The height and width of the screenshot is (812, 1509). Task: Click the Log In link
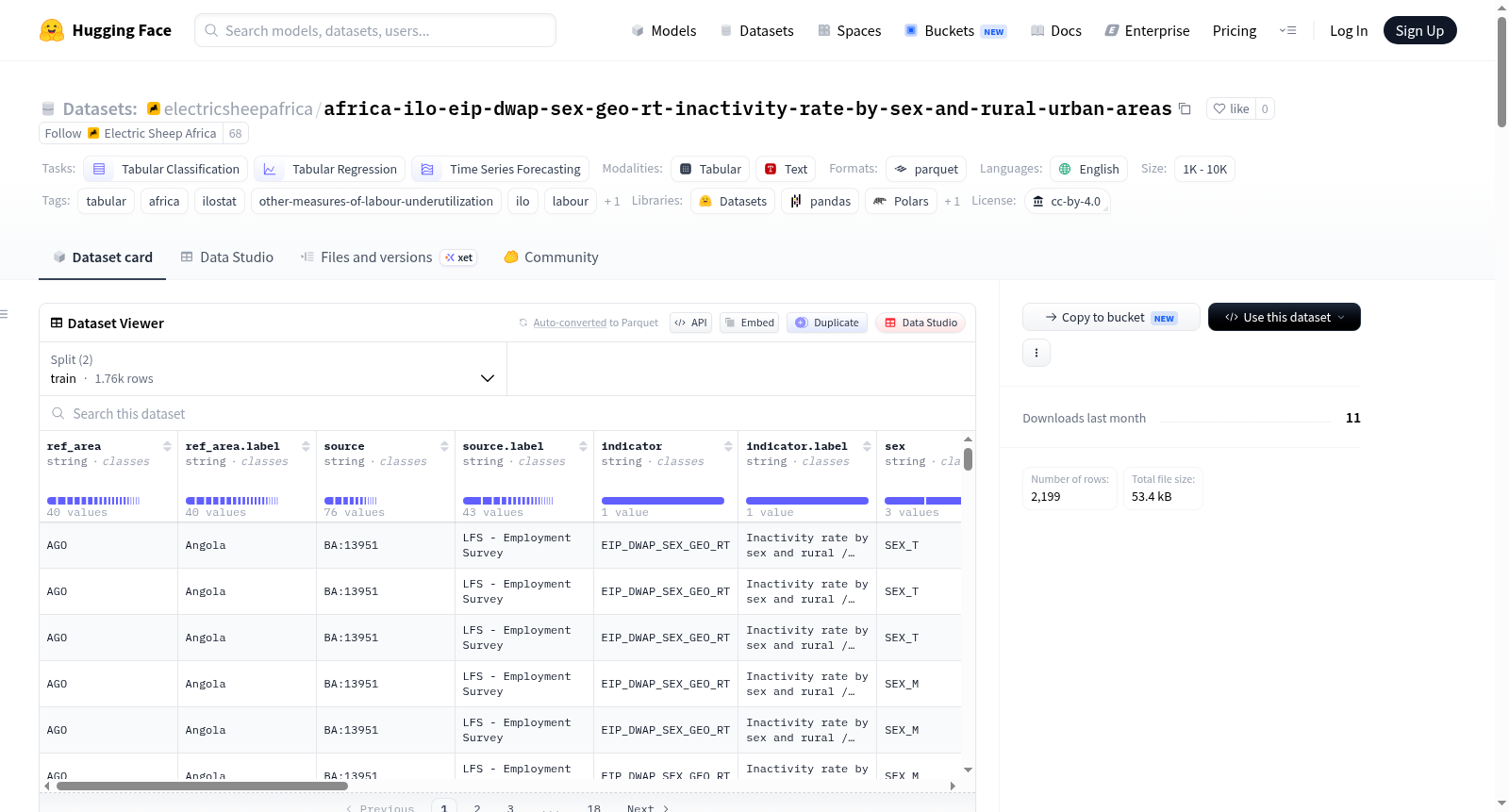[x=1348, y=30]
